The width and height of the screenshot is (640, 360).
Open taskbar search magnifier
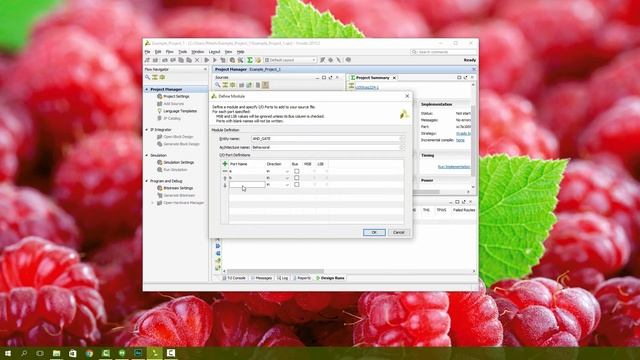tap(24, 353)
